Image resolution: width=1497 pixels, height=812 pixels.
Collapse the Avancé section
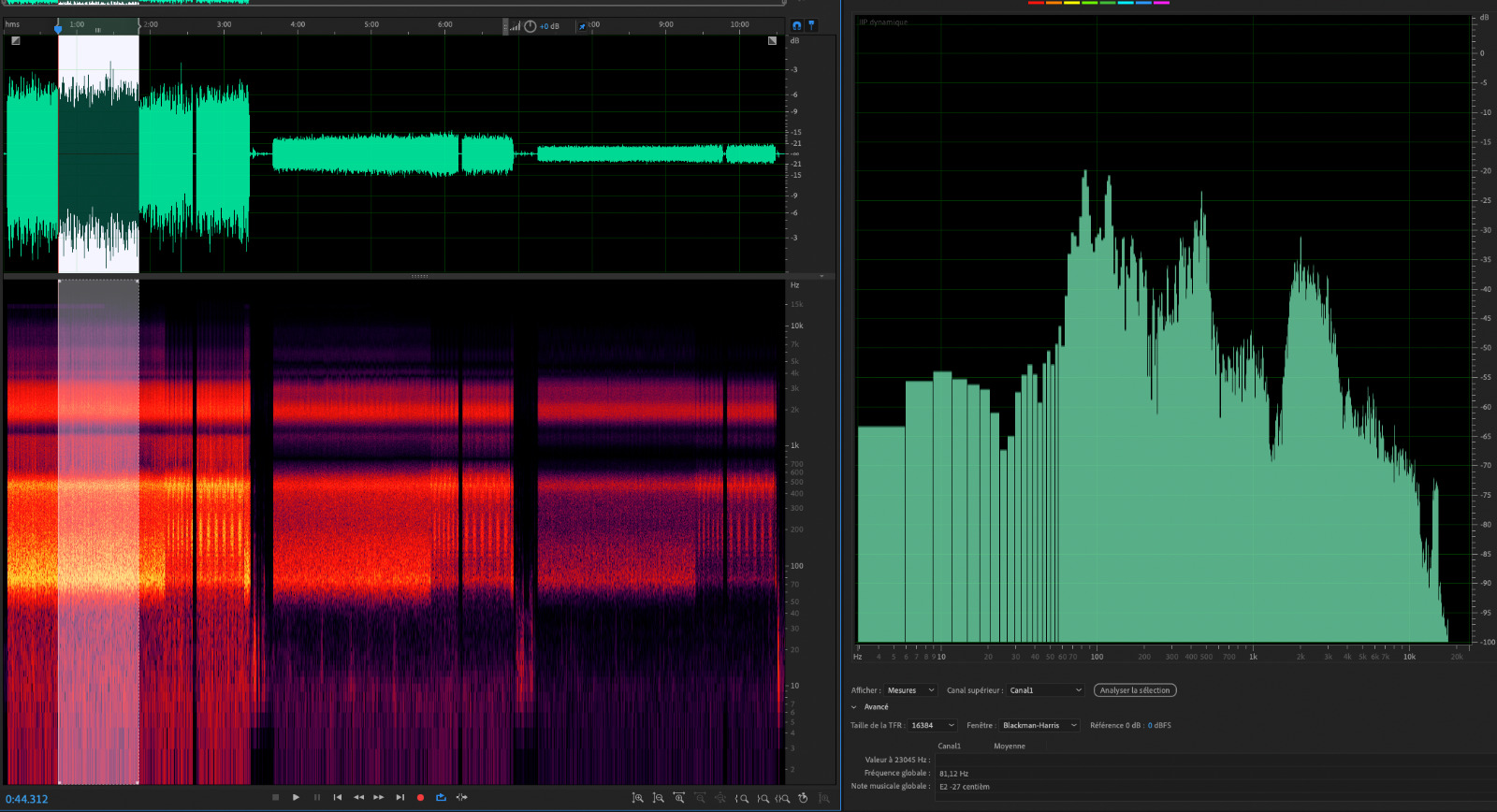pos(854,707)
